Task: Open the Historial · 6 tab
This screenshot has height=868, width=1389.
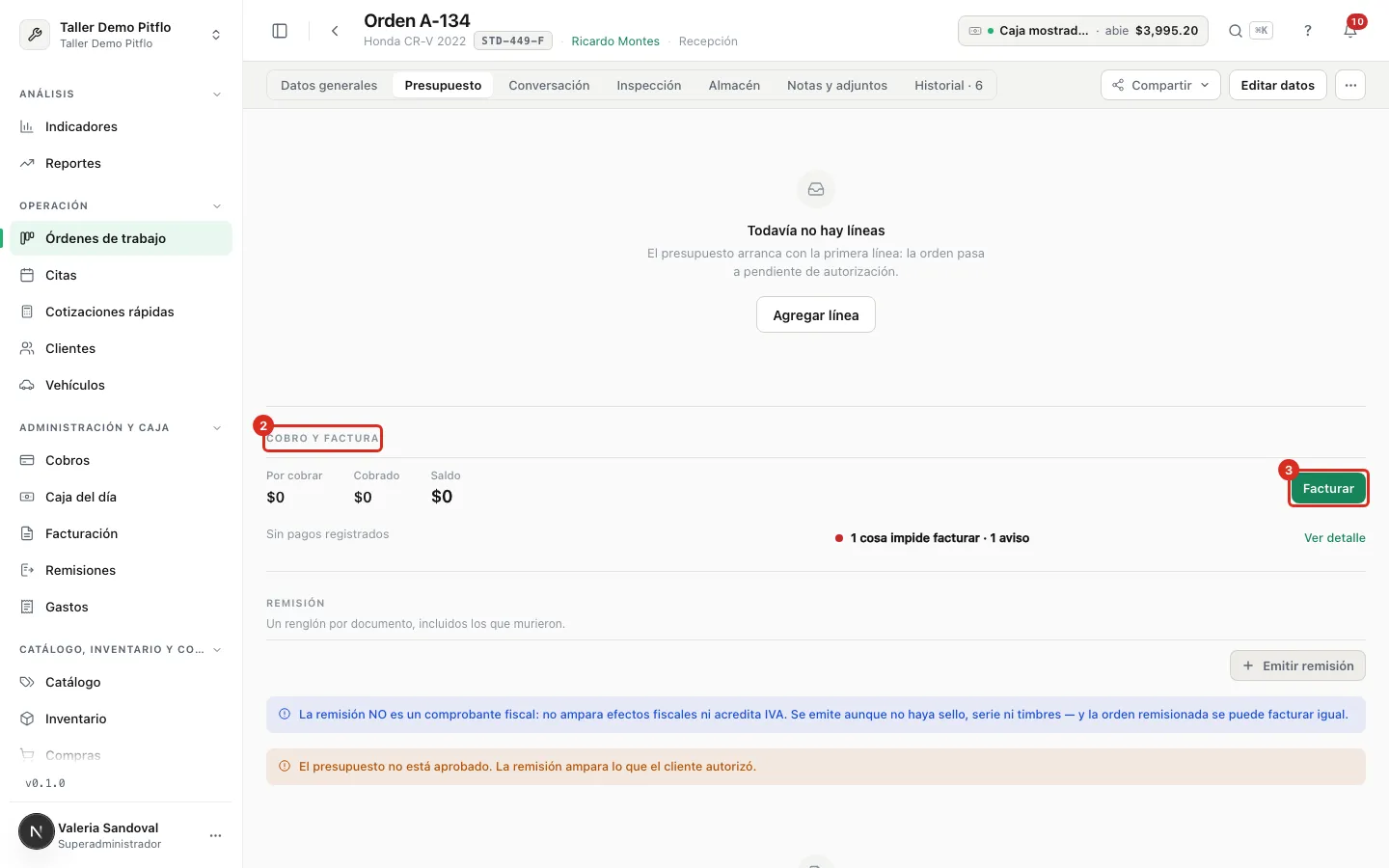Action: (948, 85)
